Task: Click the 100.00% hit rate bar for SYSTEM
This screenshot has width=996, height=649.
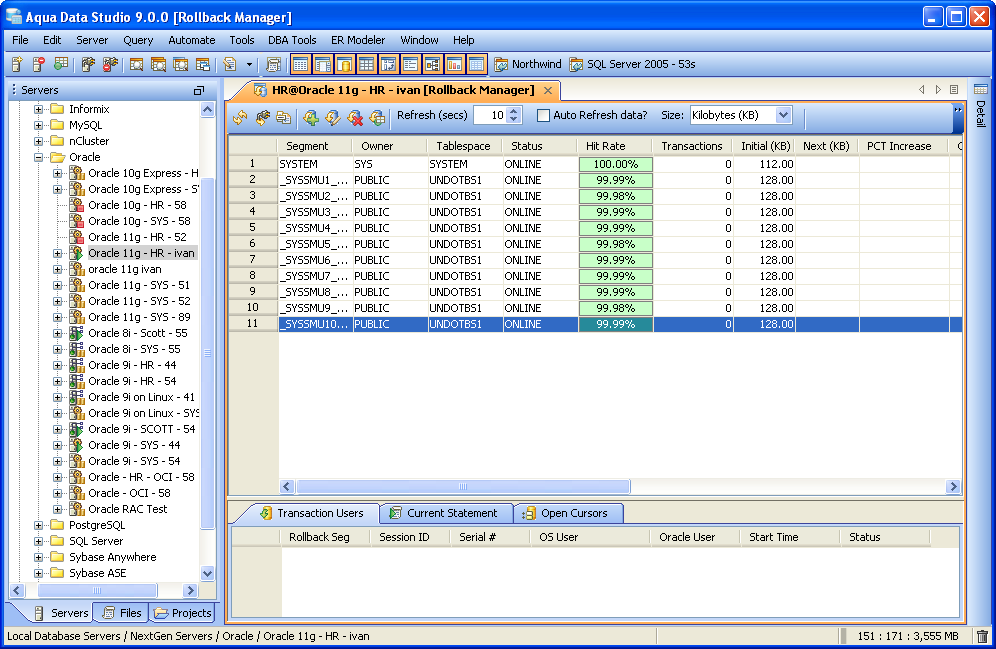Action: pos(616,164)
